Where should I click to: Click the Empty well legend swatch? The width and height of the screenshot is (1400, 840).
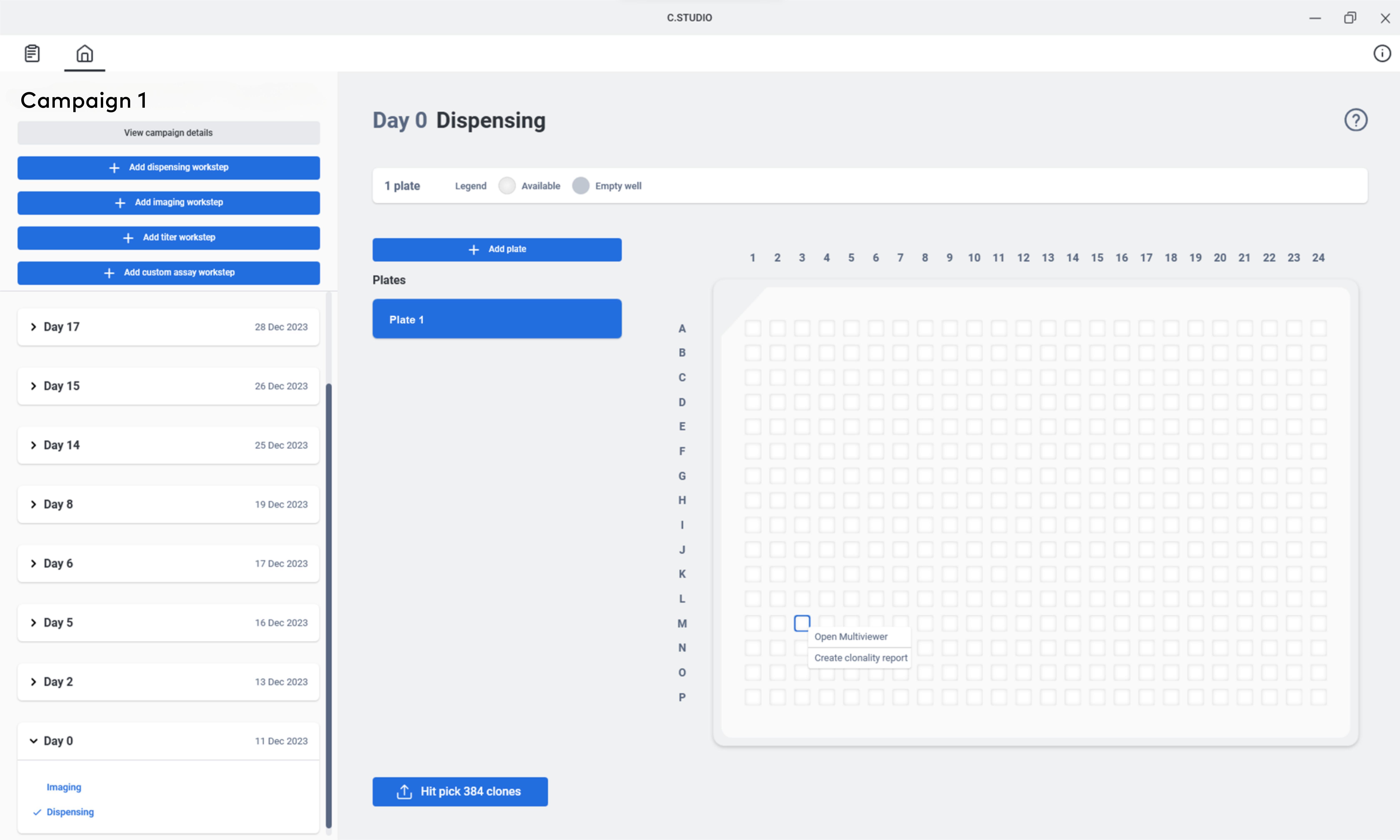click(581, 186)
